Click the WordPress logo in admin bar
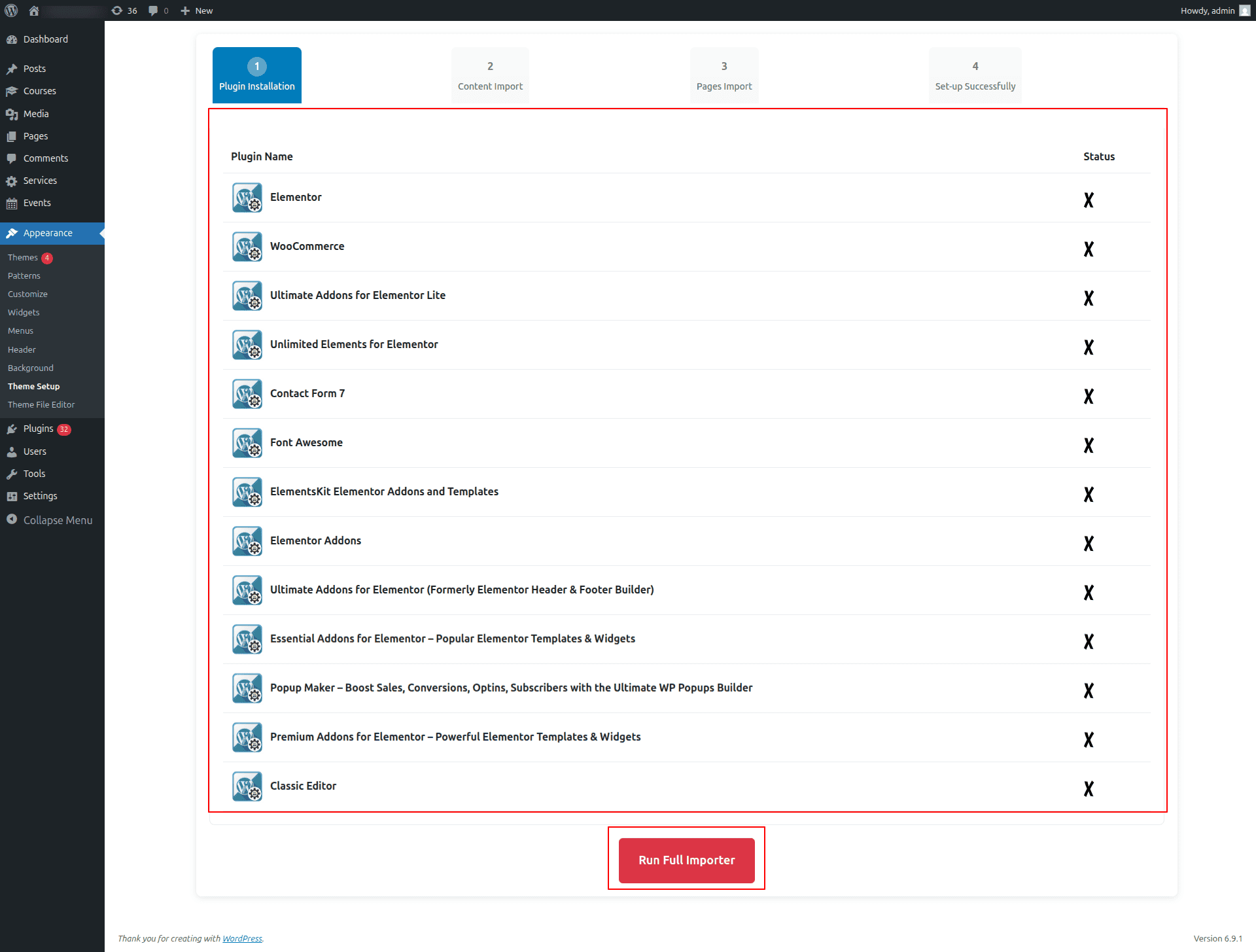The width and height of the screenshot is (1256, 952). point(11,10)
